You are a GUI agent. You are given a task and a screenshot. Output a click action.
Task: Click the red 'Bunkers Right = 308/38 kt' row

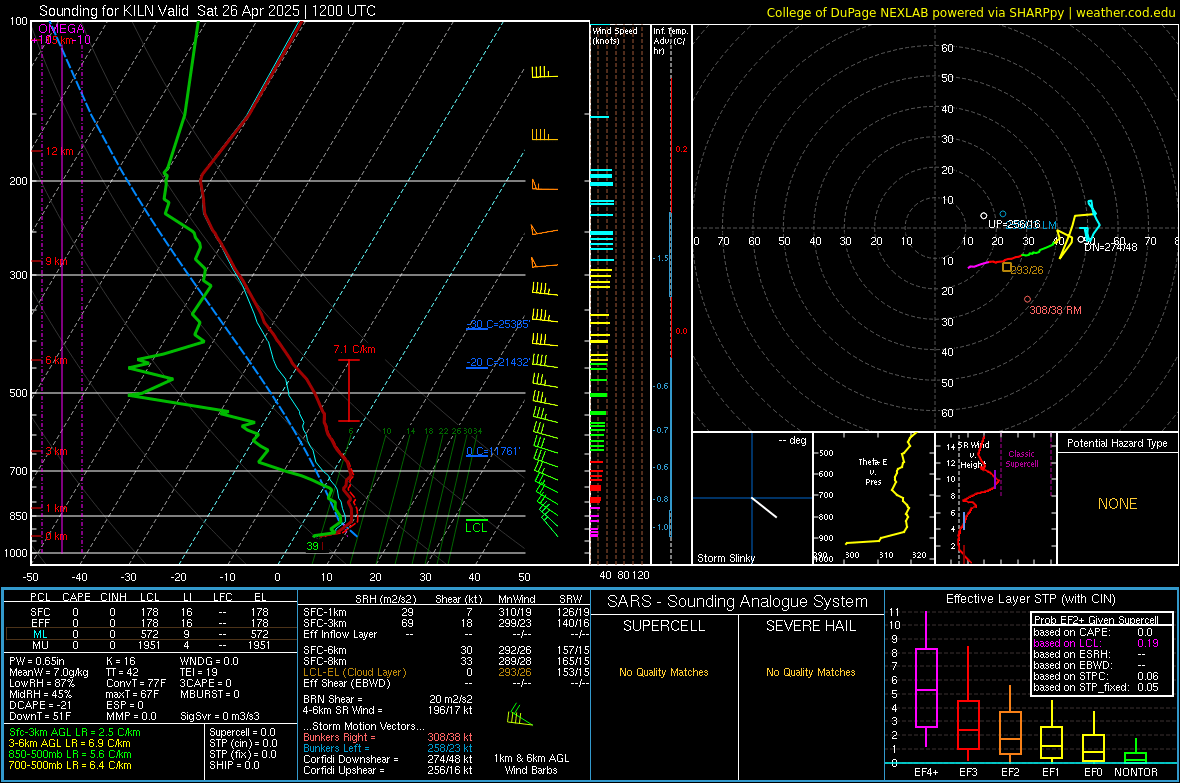(388, 738)
